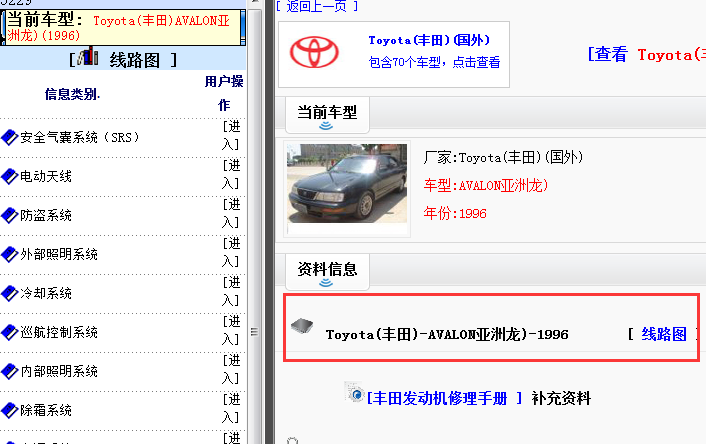This screenshot has width=706, height=444.
Task: Click 进入 for 外部照明系统
Action: point(231,252)
